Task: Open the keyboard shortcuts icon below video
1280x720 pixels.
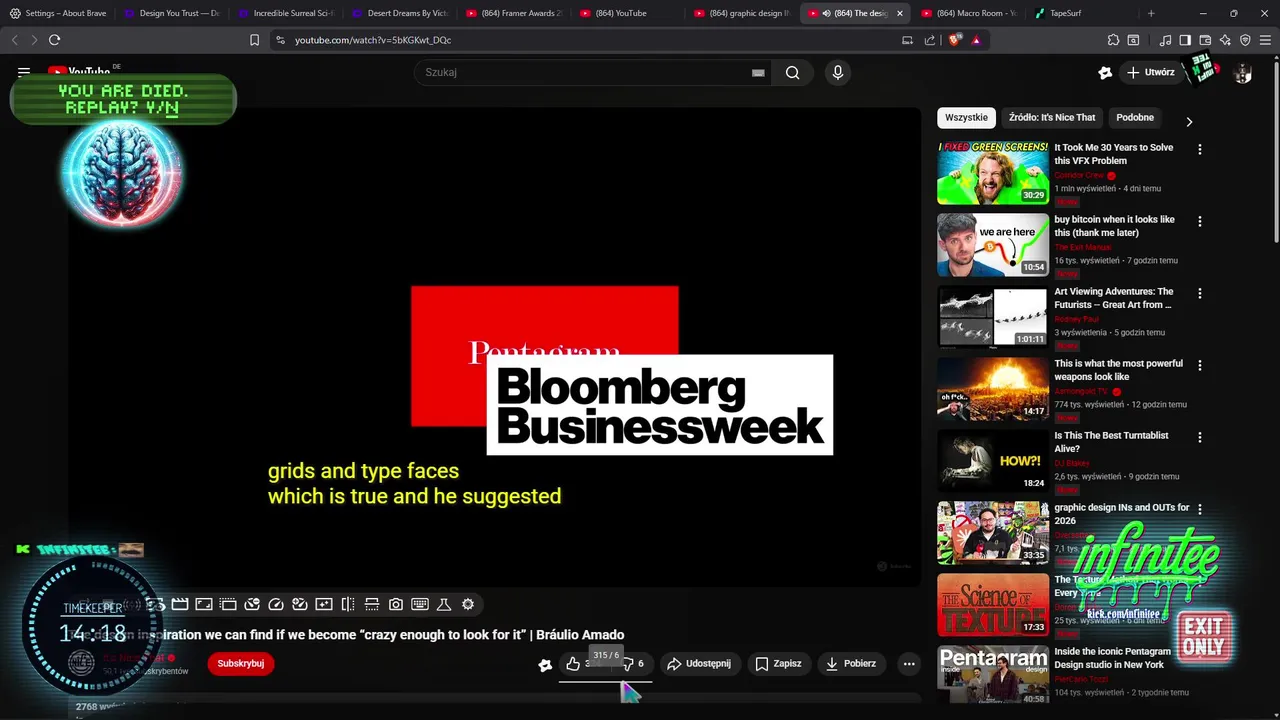Action: 420,604
